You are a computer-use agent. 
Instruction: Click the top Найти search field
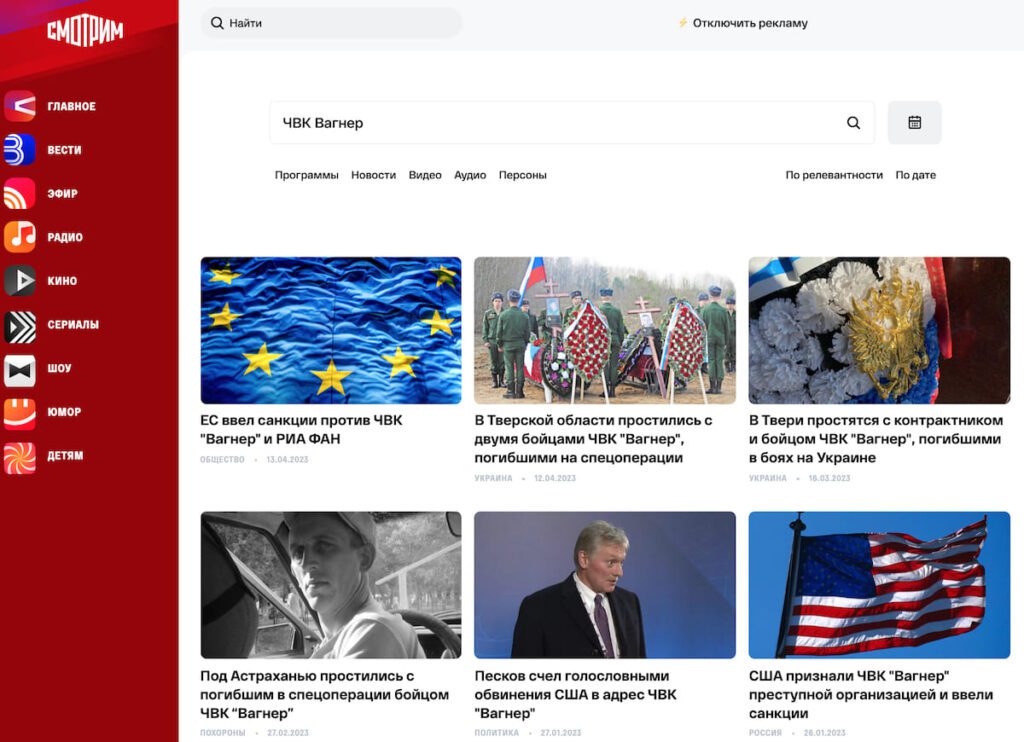(331, 23)
